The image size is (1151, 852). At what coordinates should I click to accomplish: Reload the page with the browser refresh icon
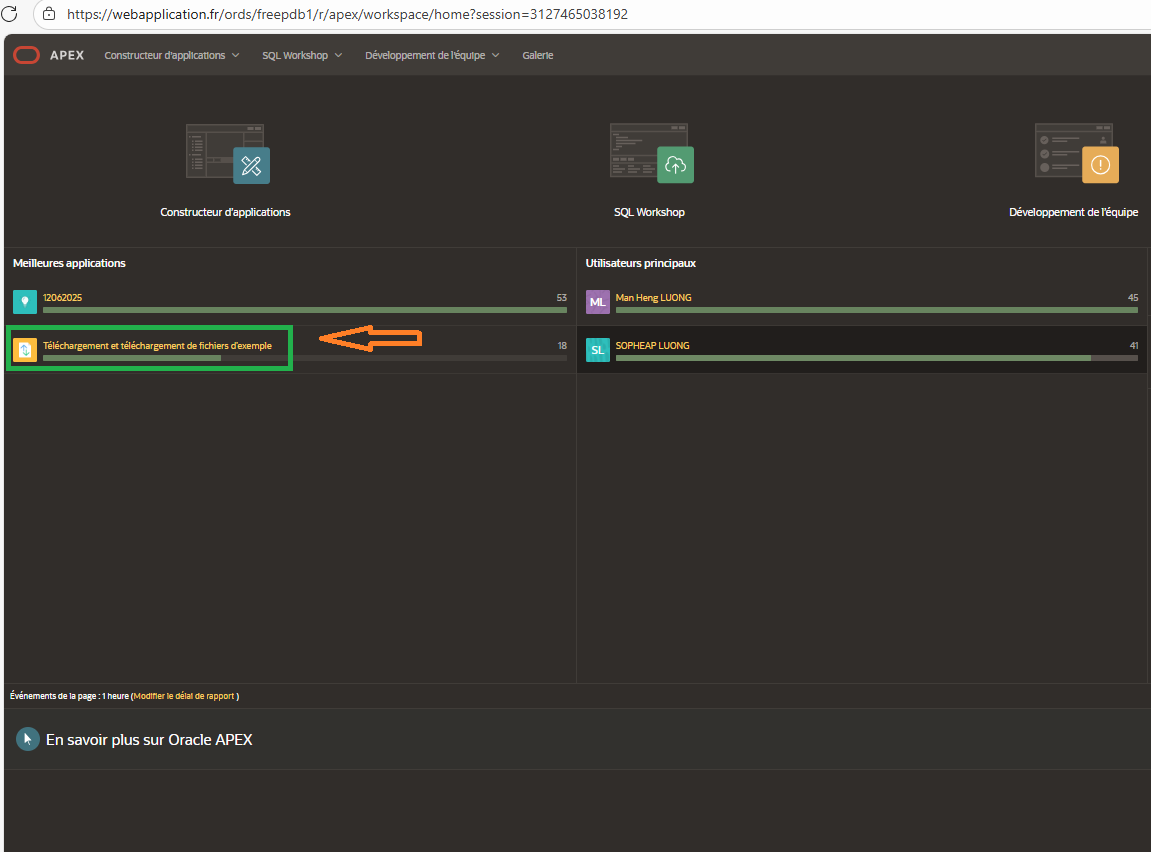tap(10, 15)
